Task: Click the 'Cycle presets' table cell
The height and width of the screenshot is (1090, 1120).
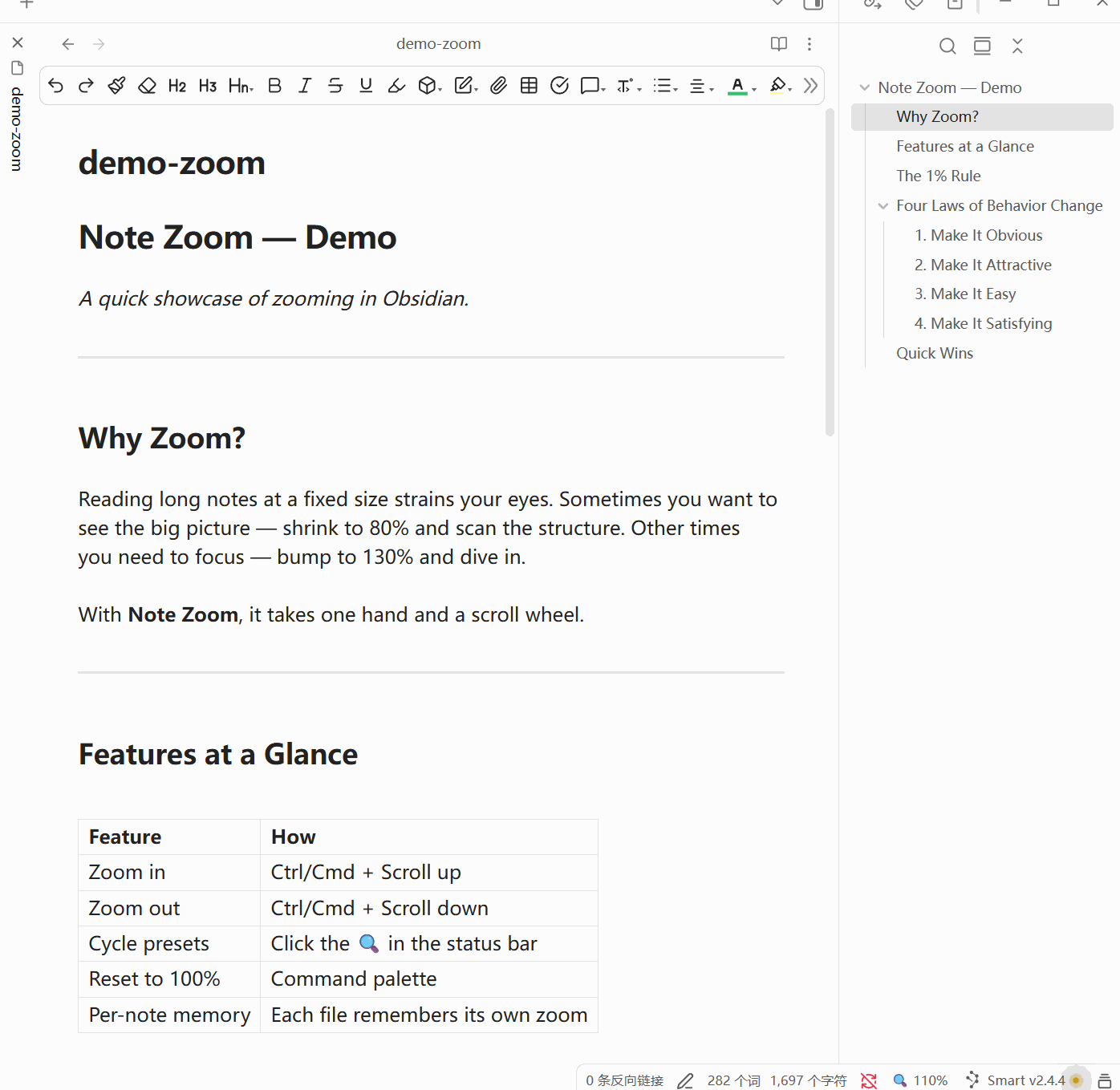Action: 169,944
